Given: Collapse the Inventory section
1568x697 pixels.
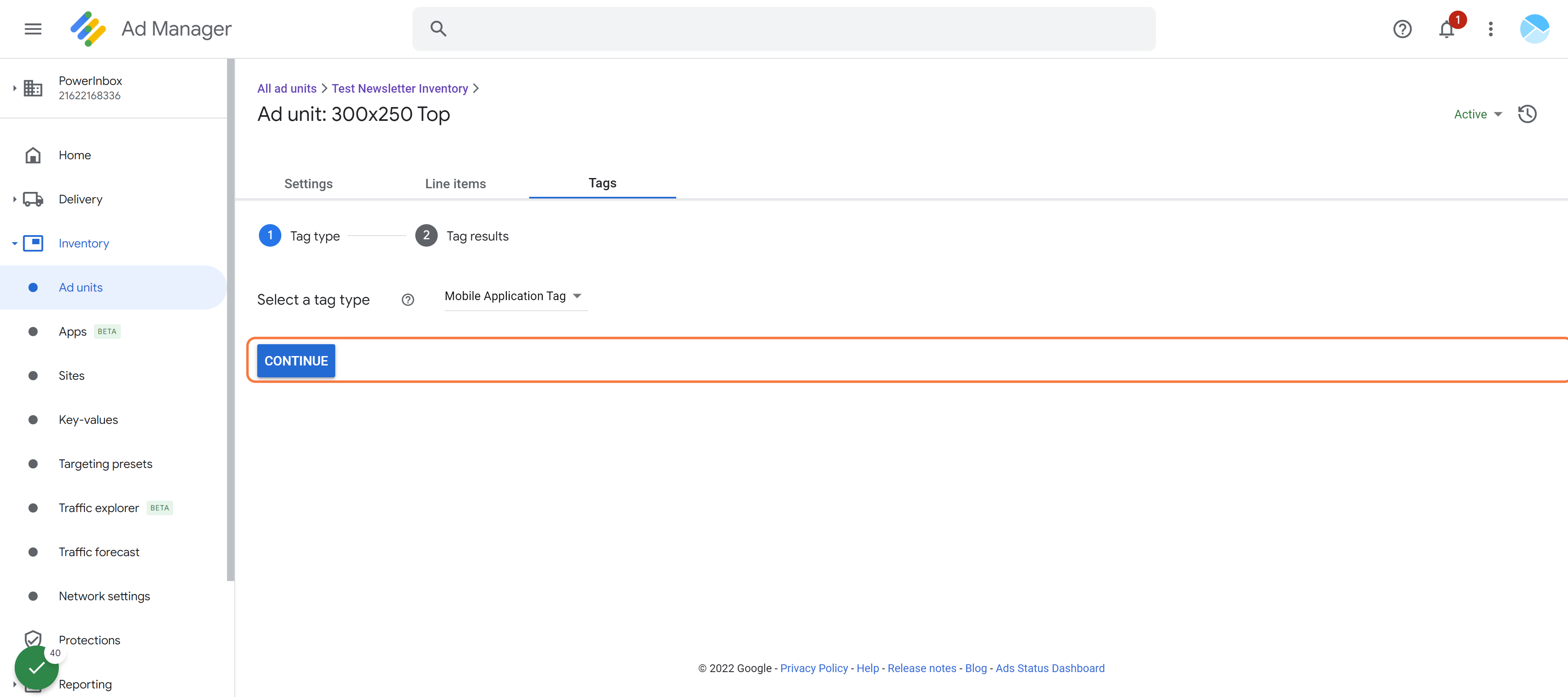Looking at the screenshot, I should [15, 243].
